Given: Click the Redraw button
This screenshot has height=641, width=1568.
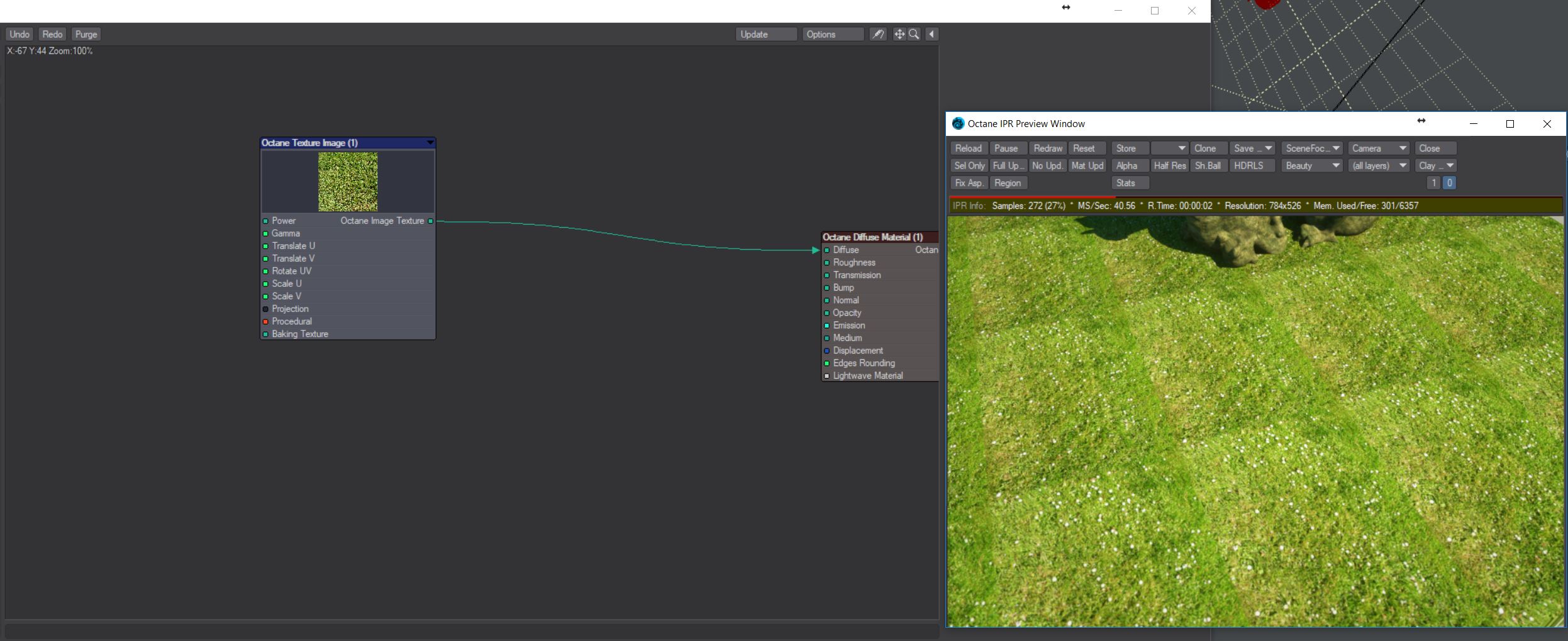Looking at the screenshot, I should [x=1047, y=148].
